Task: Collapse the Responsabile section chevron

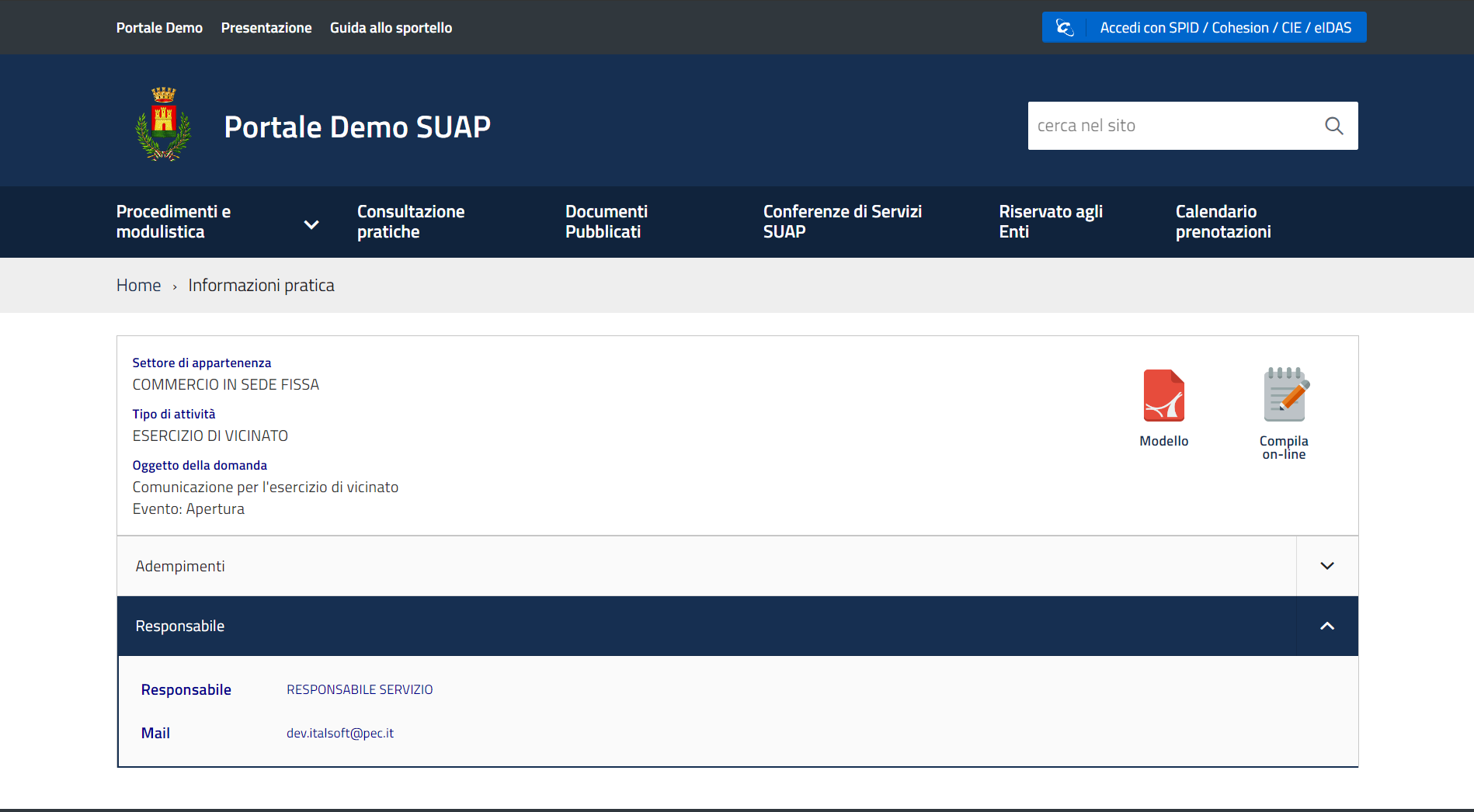Action: click(1326, 626)
